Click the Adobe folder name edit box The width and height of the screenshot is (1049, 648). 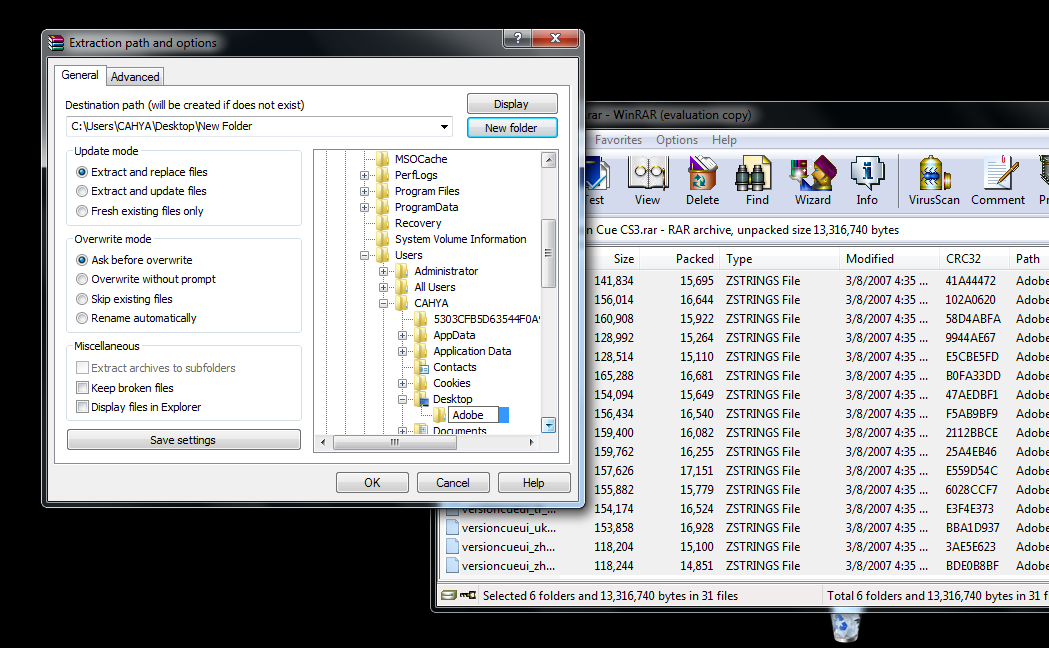[472, 415]
